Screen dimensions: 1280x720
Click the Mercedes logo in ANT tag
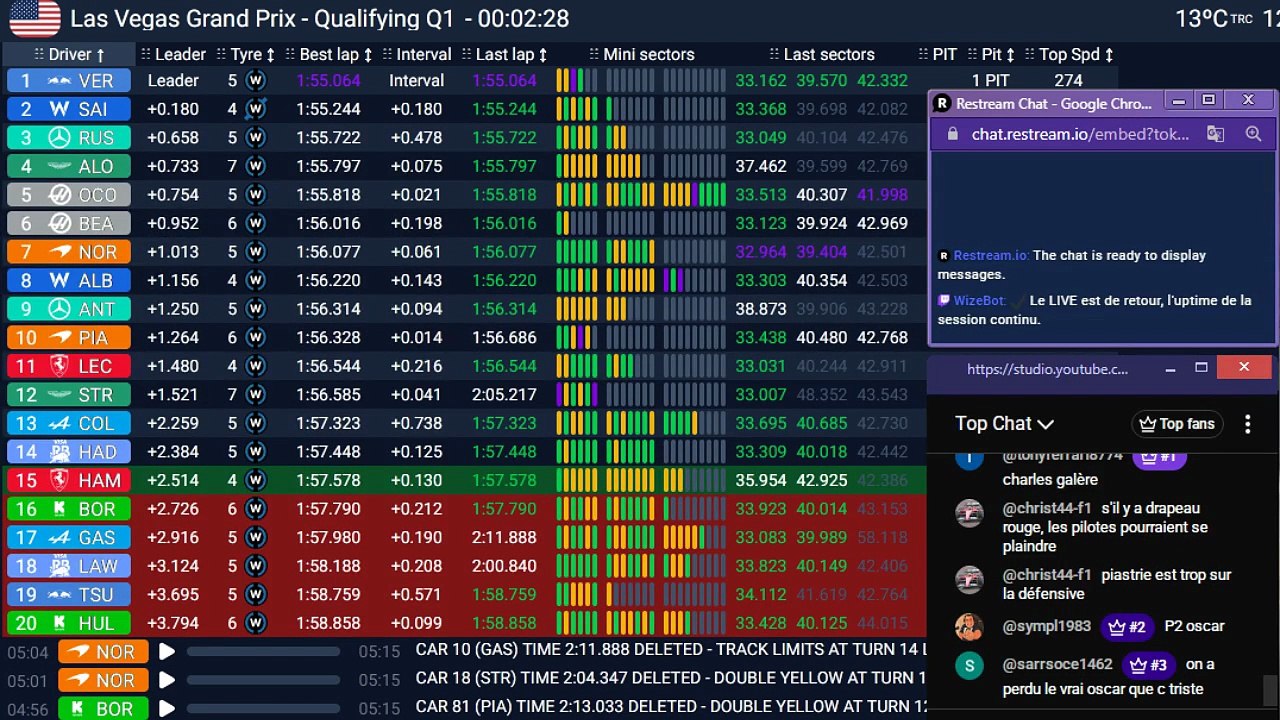click(x=60, y=309)
